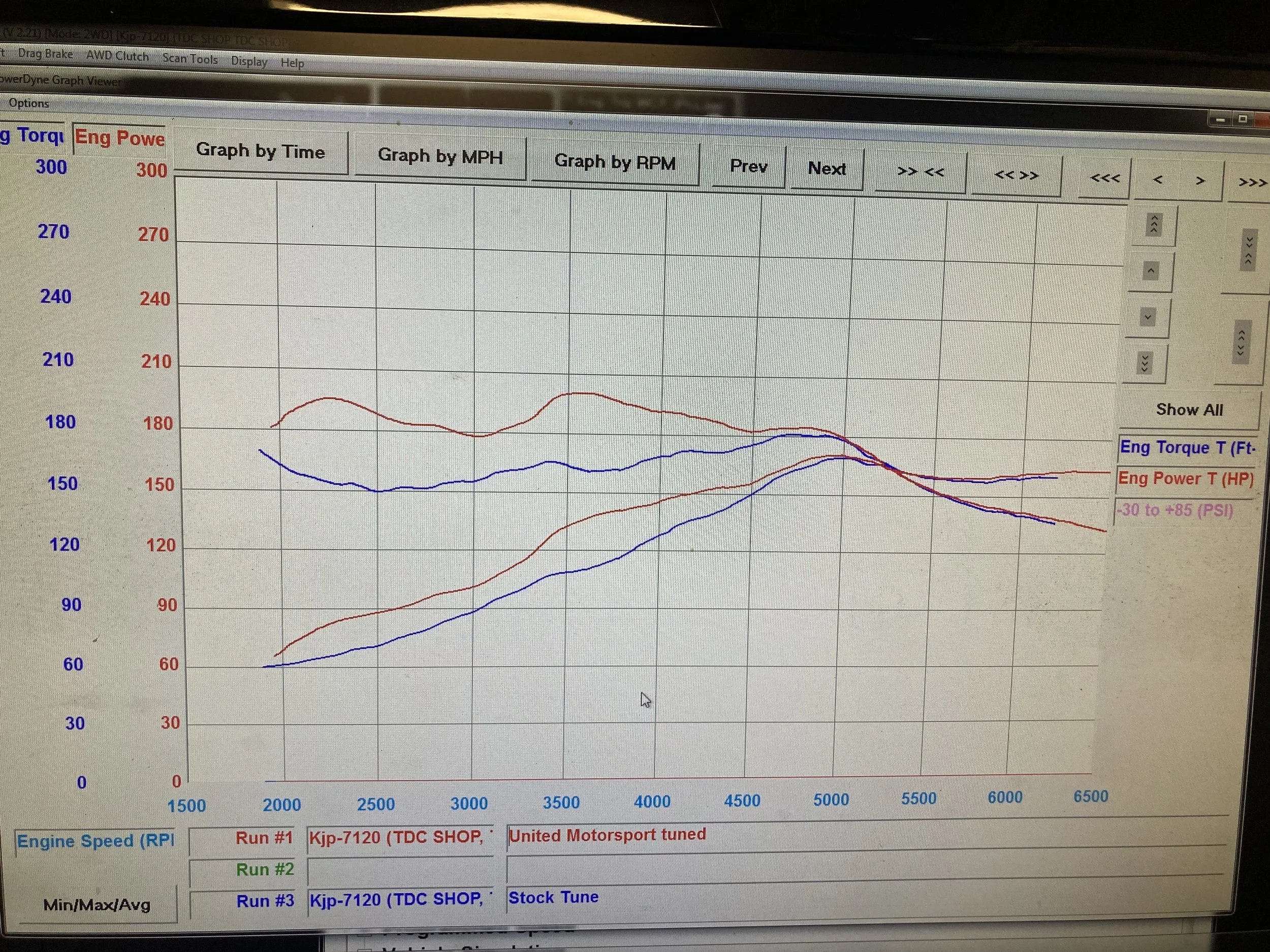Viewport: 1270px width, 952px height.
Task: Click the triple down-chevron scale stepper
Action: tap(1145, 362)
